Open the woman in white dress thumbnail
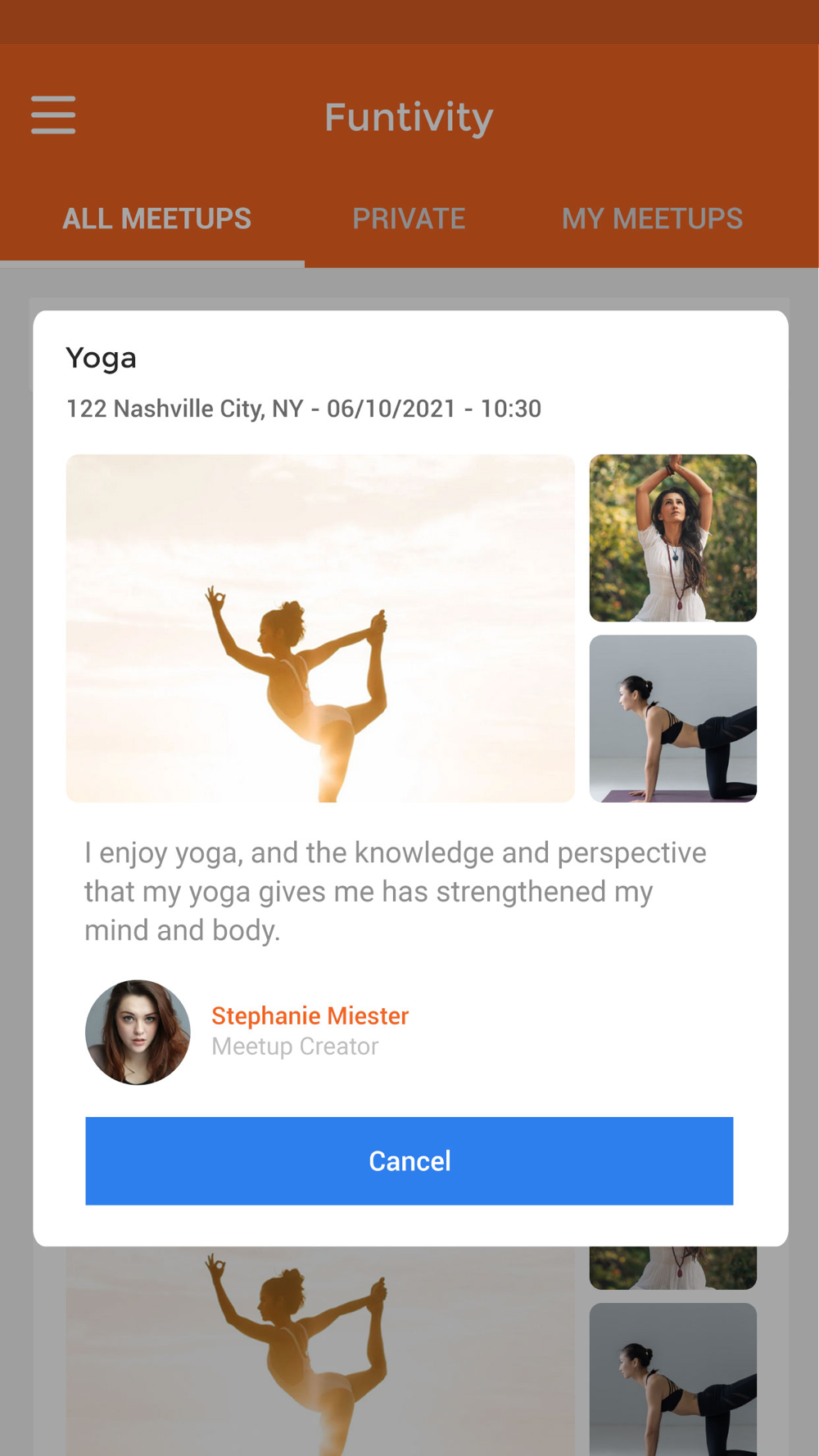 673,538
